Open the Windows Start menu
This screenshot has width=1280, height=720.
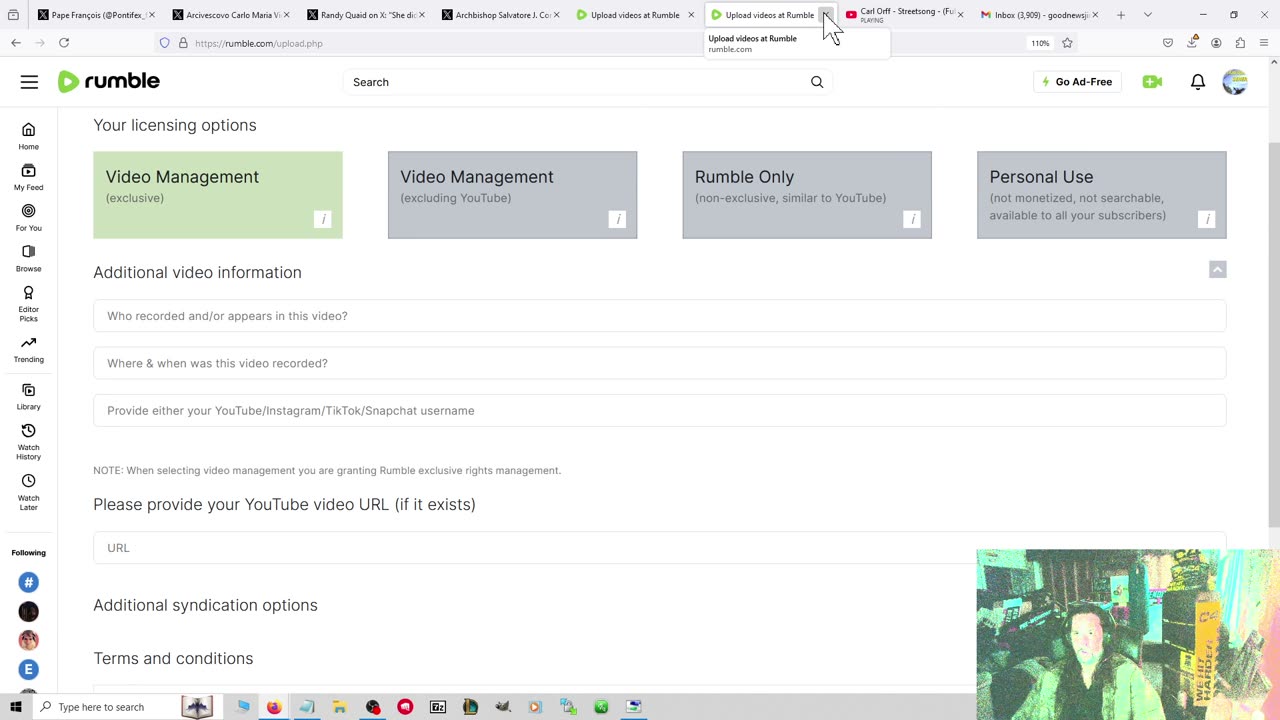(x=15, y=707)
